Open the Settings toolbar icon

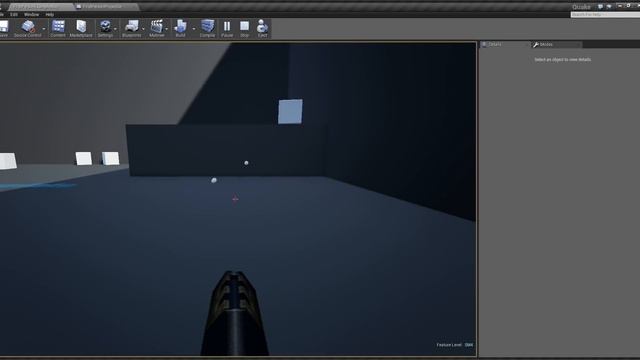point(105,29)
